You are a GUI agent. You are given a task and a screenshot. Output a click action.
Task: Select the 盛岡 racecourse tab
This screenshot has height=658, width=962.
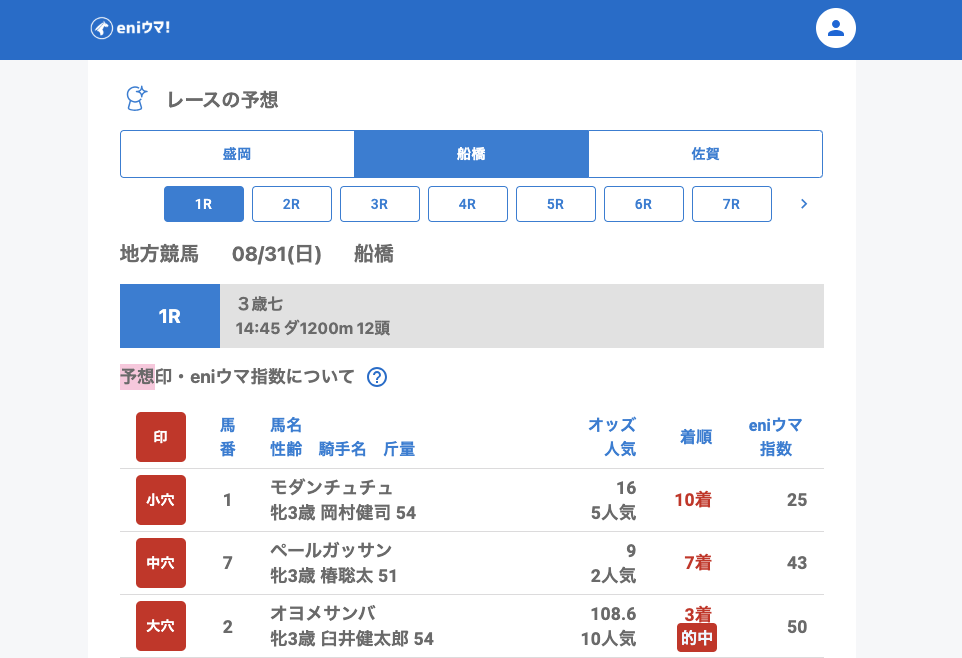[x=237, y=154]
